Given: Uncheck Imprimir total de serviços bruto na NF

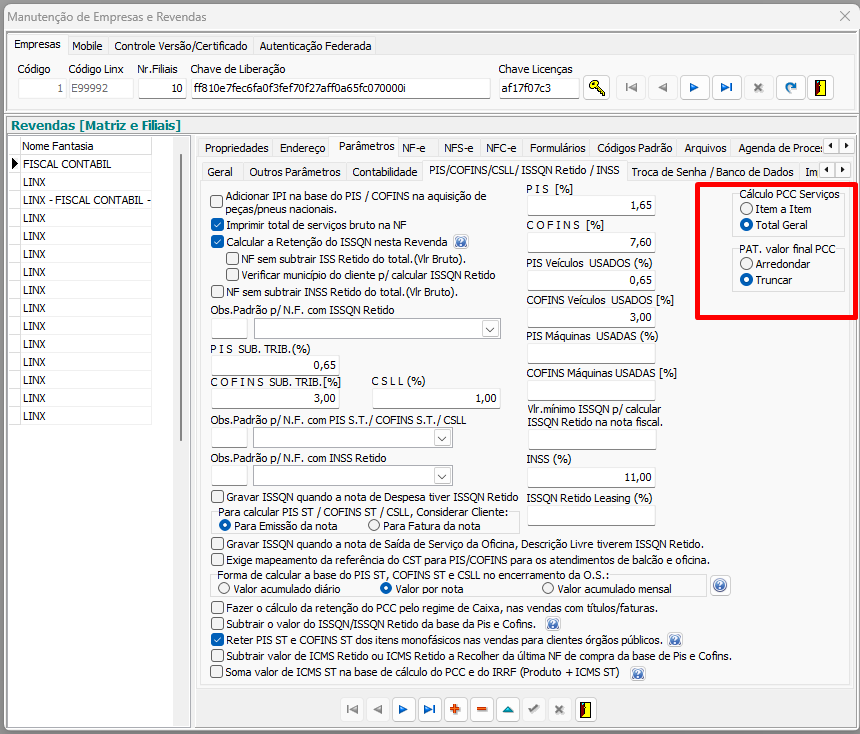Looking at the screenshot, I should [217, 225].
